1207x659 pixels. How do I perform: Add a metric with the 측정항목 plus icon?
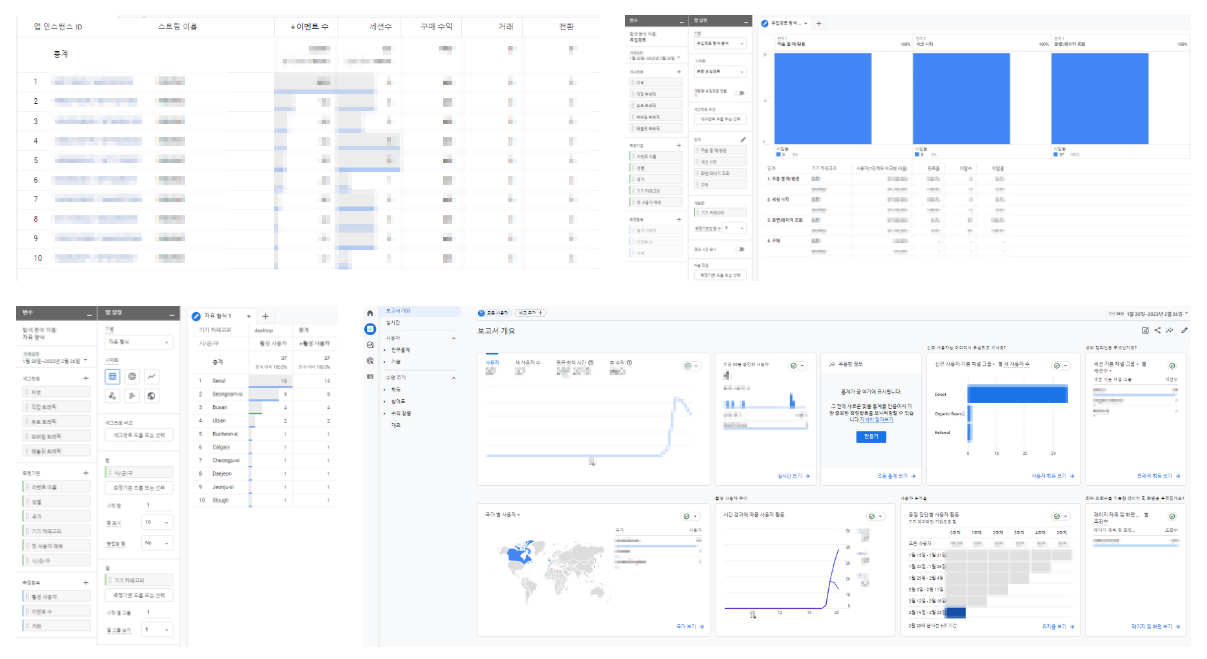86,582
